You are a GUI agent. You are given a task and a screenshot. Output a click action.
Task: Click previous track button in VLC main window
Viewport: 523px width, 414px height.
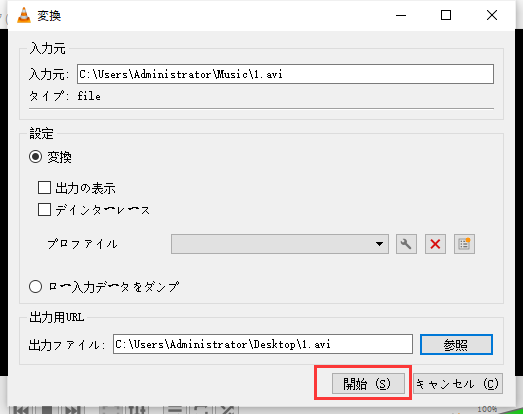point(21,410)
